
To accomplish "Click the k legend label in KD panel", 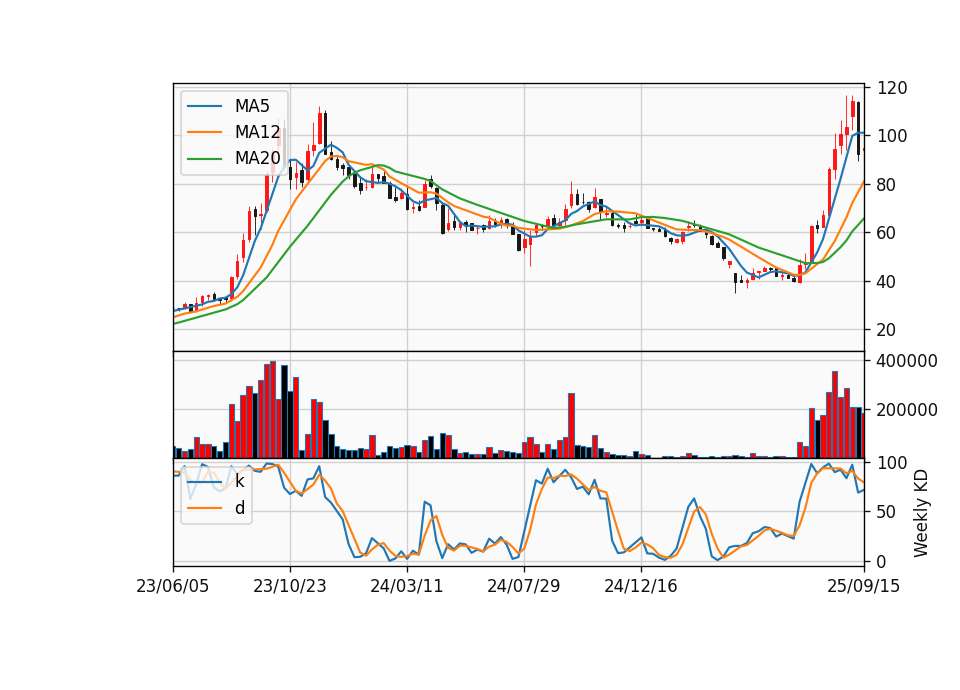I will (x=239, y=482).
